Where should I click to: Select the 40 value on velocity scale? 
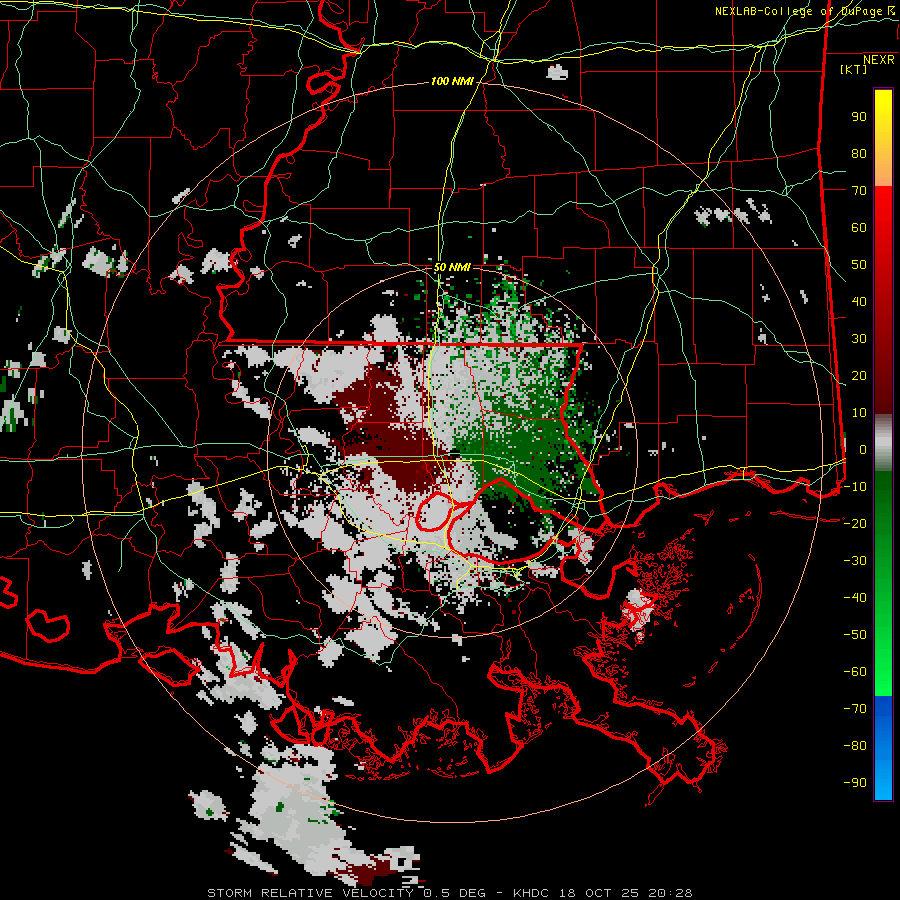pos(859,301)
